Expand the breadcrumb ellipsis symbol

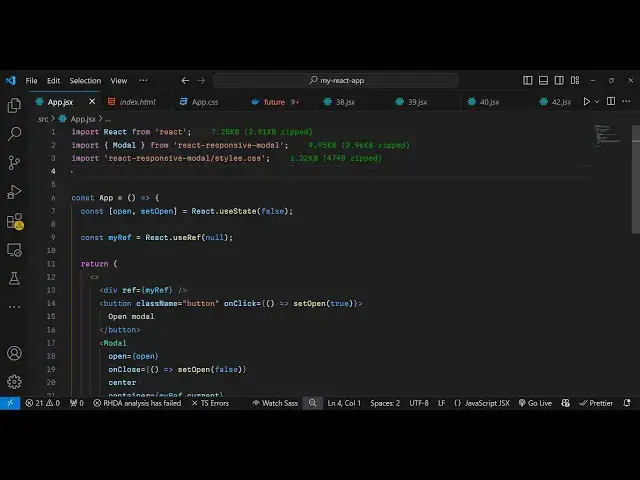108,119
